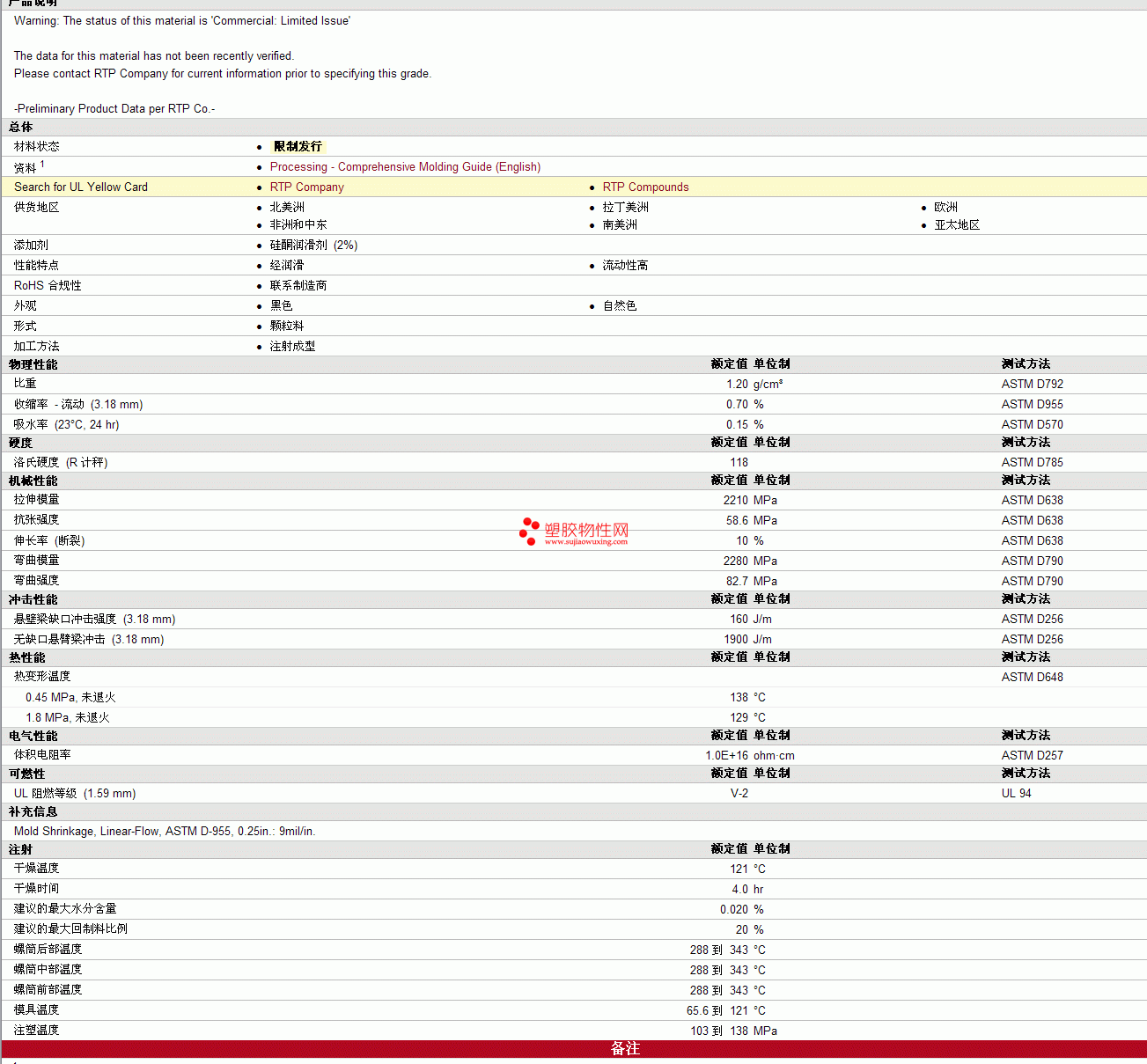Click the ASTM D792 test method cell
The width and height of the screenshot is (1147, 1064).
pos(1032,385)
